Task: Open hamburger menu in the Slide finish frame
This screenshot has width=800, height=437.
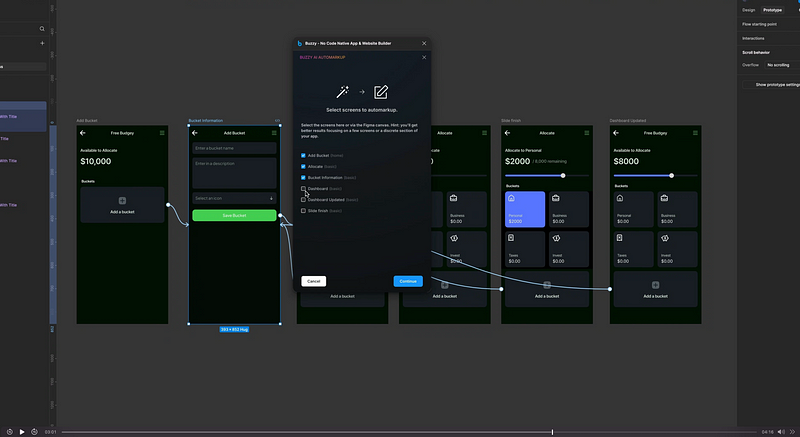Action: point(587,133)
